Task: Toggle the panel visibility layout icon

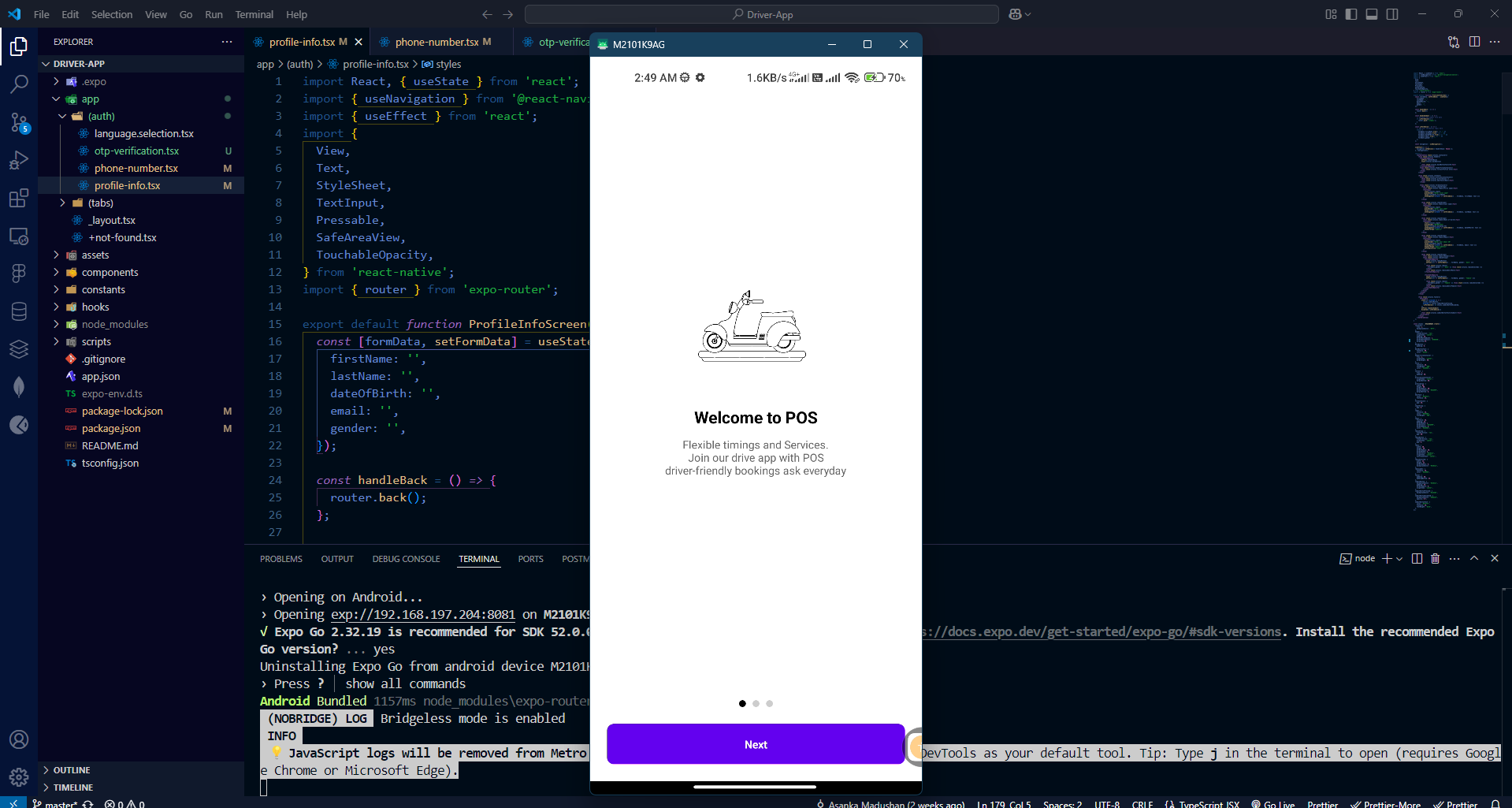Action: click(x=1371, y=14)
